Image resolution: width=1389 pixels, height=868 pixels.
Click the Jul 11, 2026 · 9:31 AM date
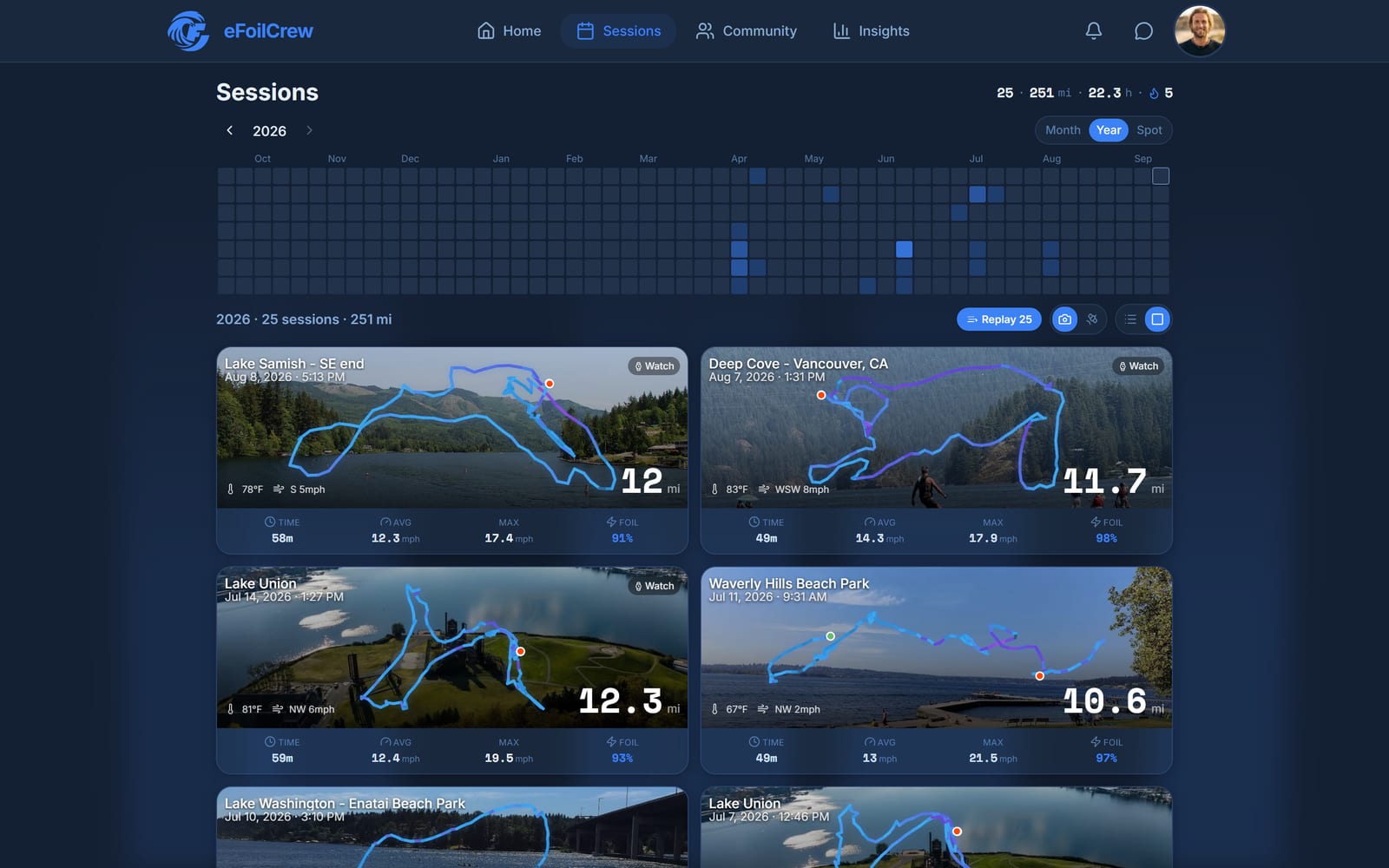(767, 597)
